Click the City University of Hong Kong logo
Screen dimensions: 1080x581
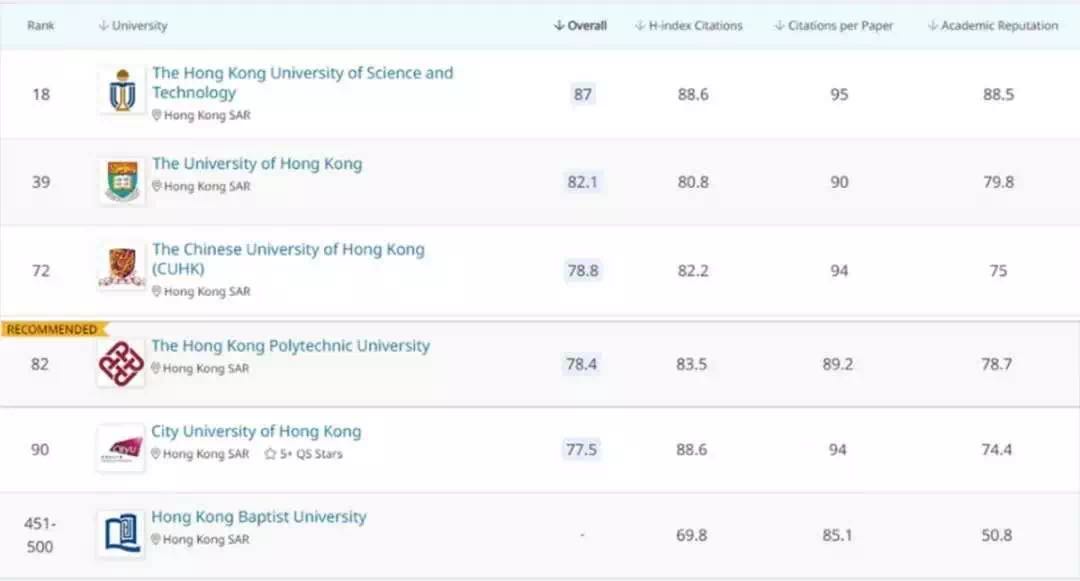tap(121, 448)
